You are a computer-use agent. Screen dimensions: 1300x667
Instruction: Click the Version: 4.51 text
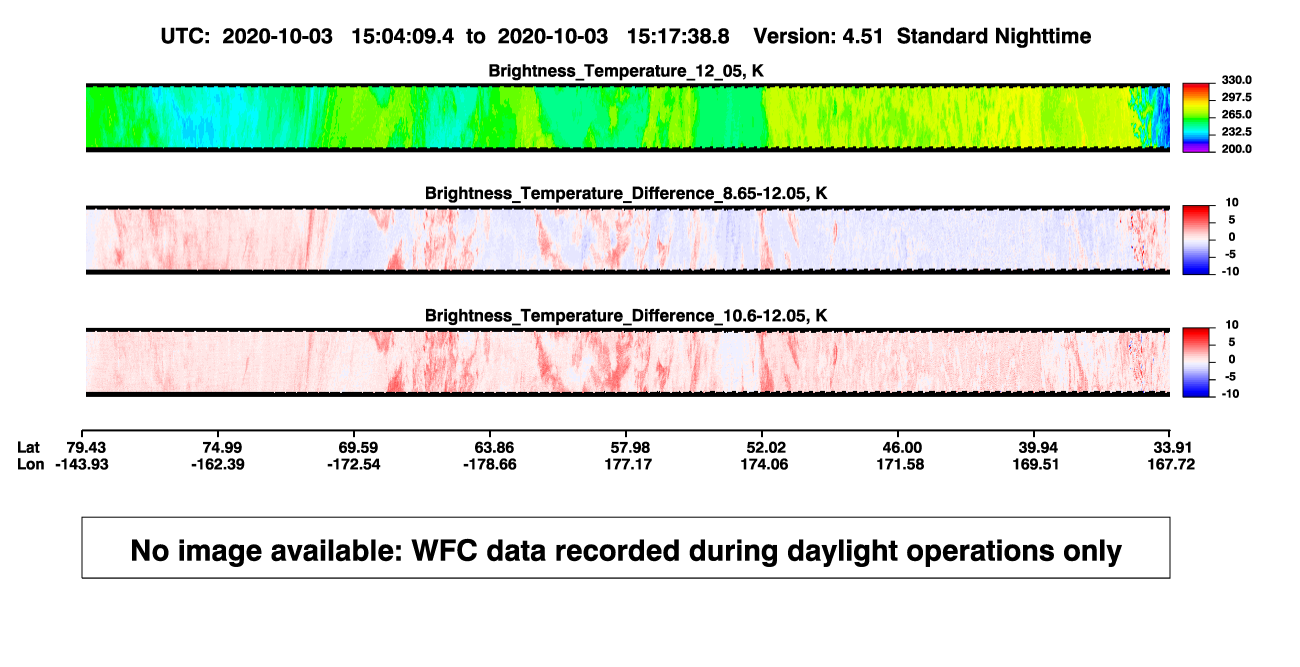tap(820, 36)
